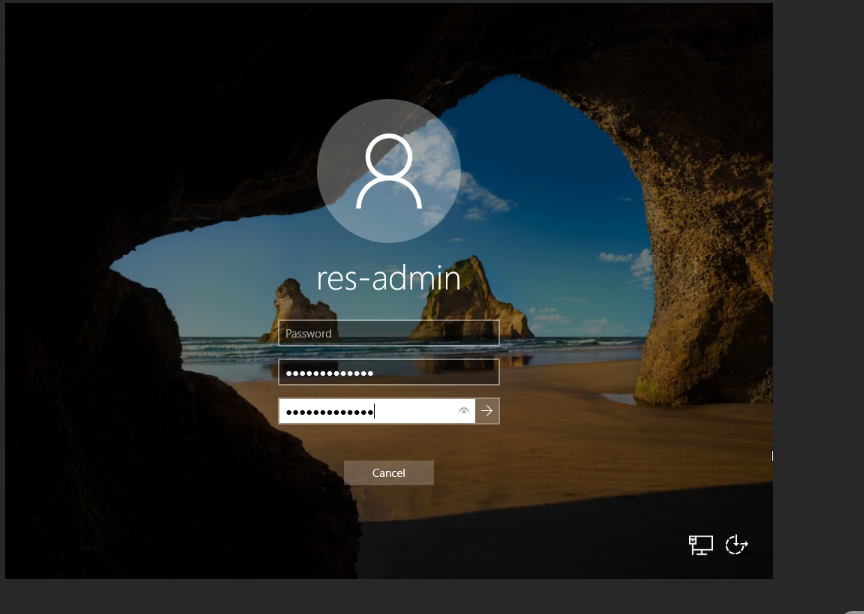Viewport: 864px width, 614px height.
Task: Click the res-admin username label
Action: (389, 278)
